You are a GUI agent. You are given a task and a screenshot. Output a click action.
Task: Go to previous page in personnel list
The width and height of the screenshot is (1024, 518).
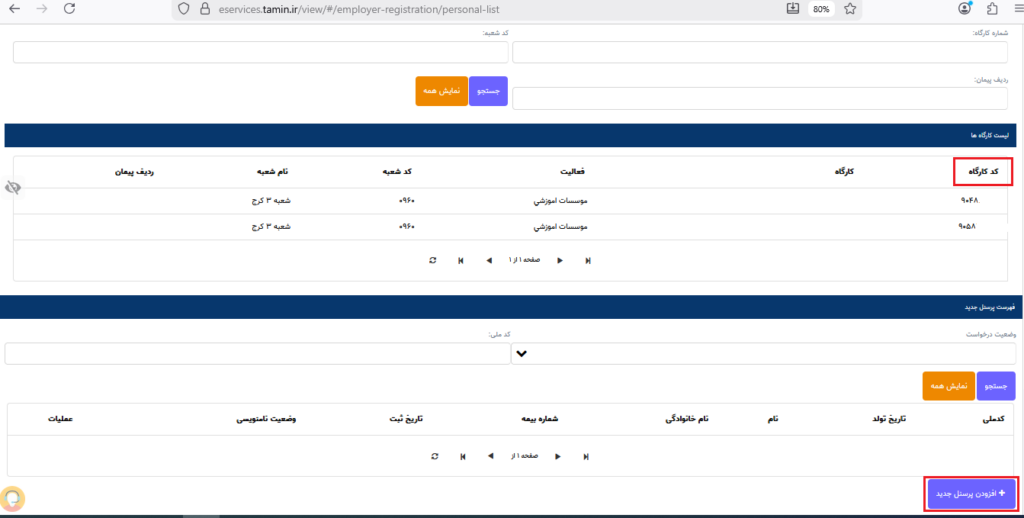pyautogui.click(x=490, y=457)
